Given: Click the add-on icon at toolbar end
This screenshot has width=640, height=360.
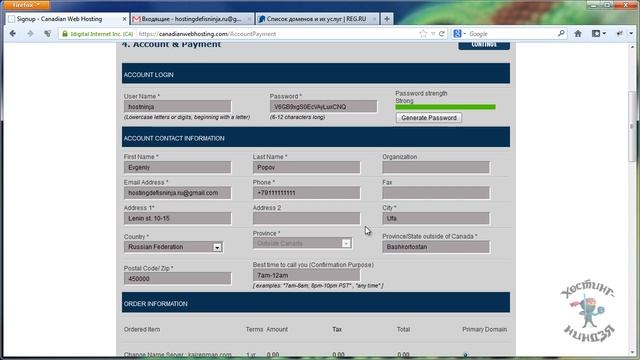Looking at the screenshot, I should [x=620, y=33].
